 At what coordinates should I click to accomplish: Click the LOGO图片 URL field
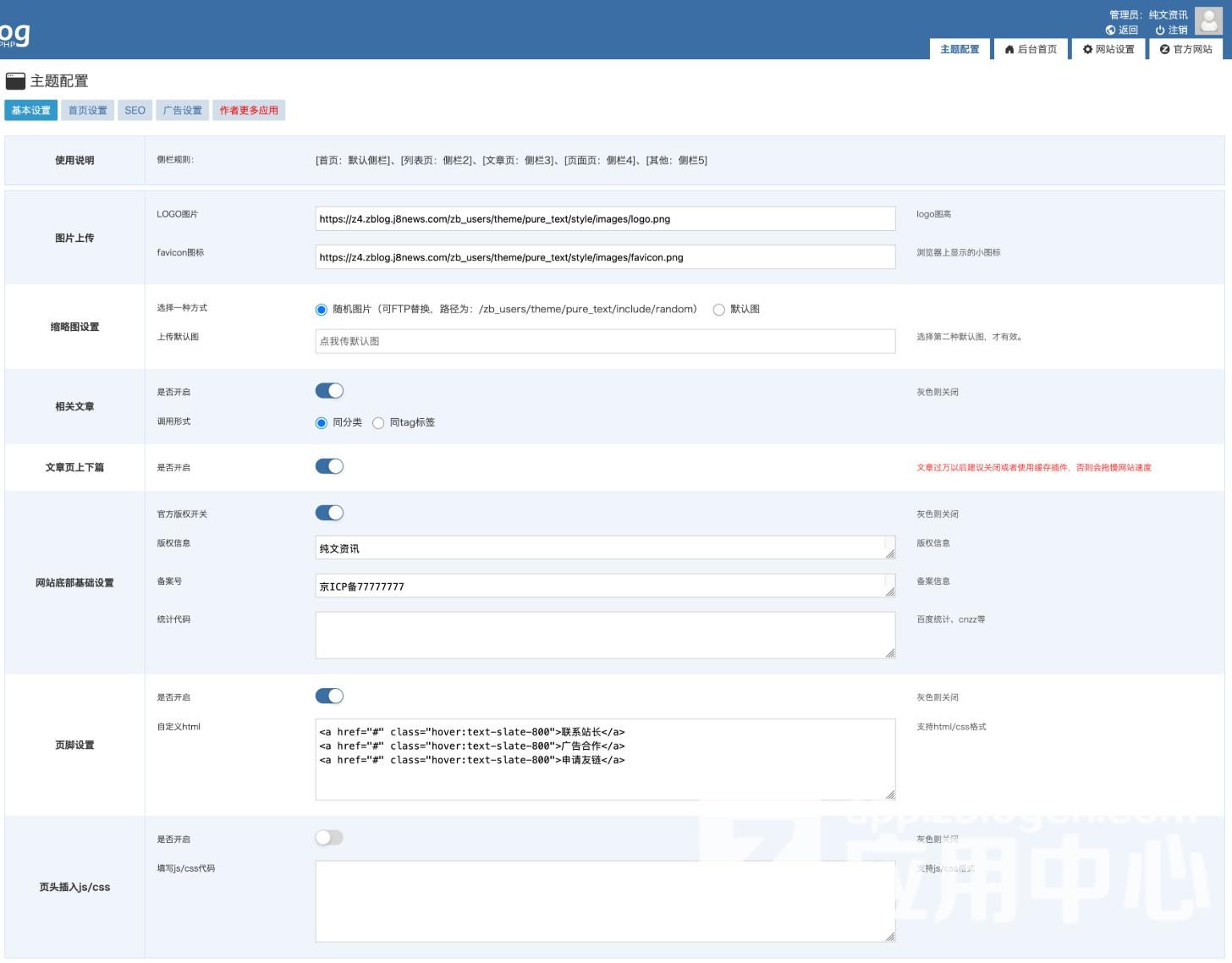[x=605, y=218]
